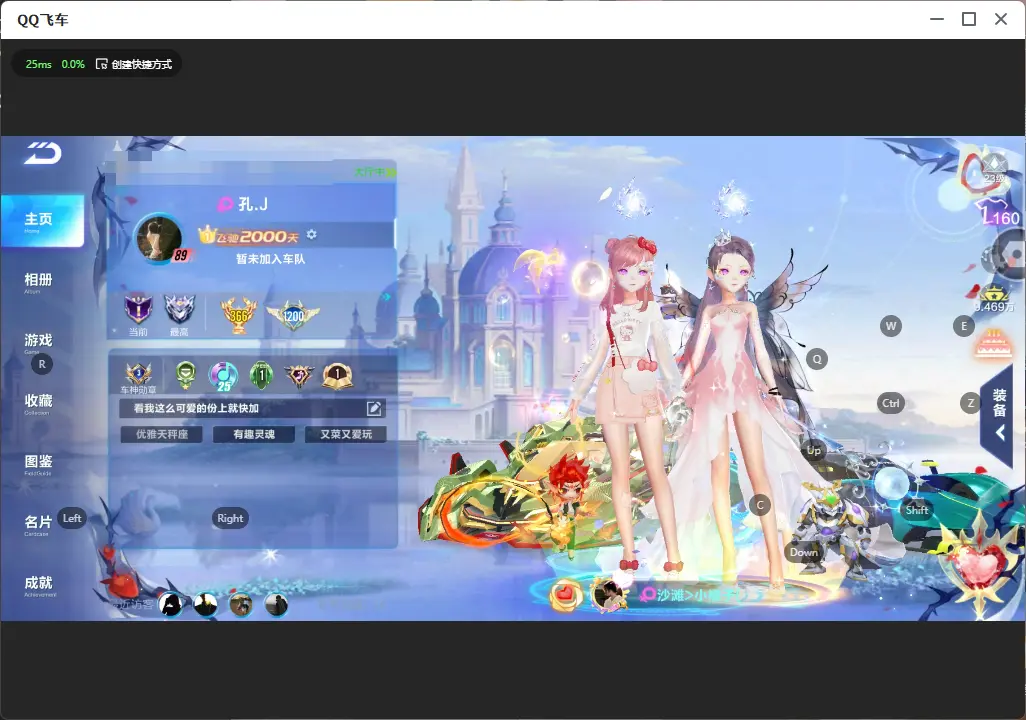The image size is (1026, 720).
Task: Click the Shift key overlay button
Action: (x=917, y=510)
